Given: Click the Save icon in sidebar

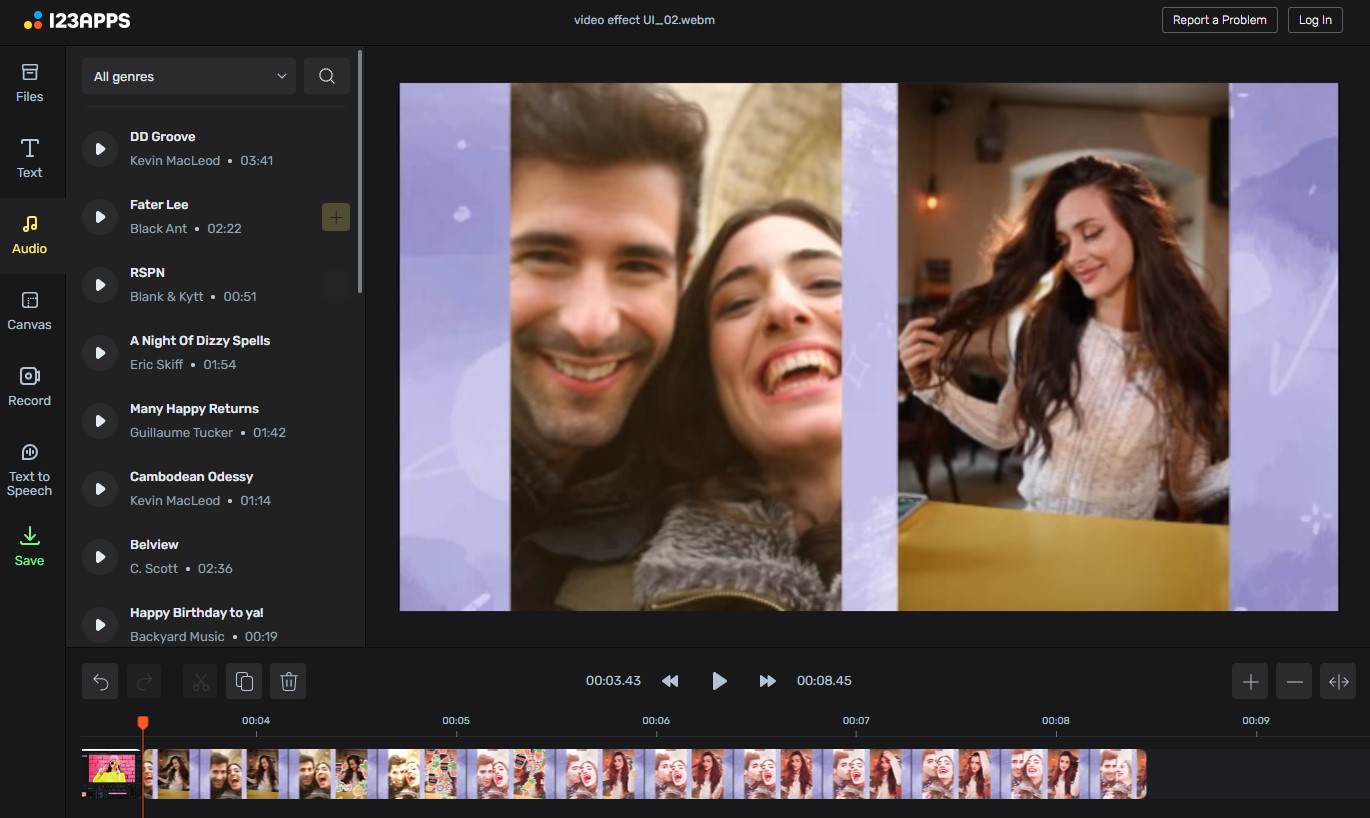Looking at the screenshot, I should 29,545.
